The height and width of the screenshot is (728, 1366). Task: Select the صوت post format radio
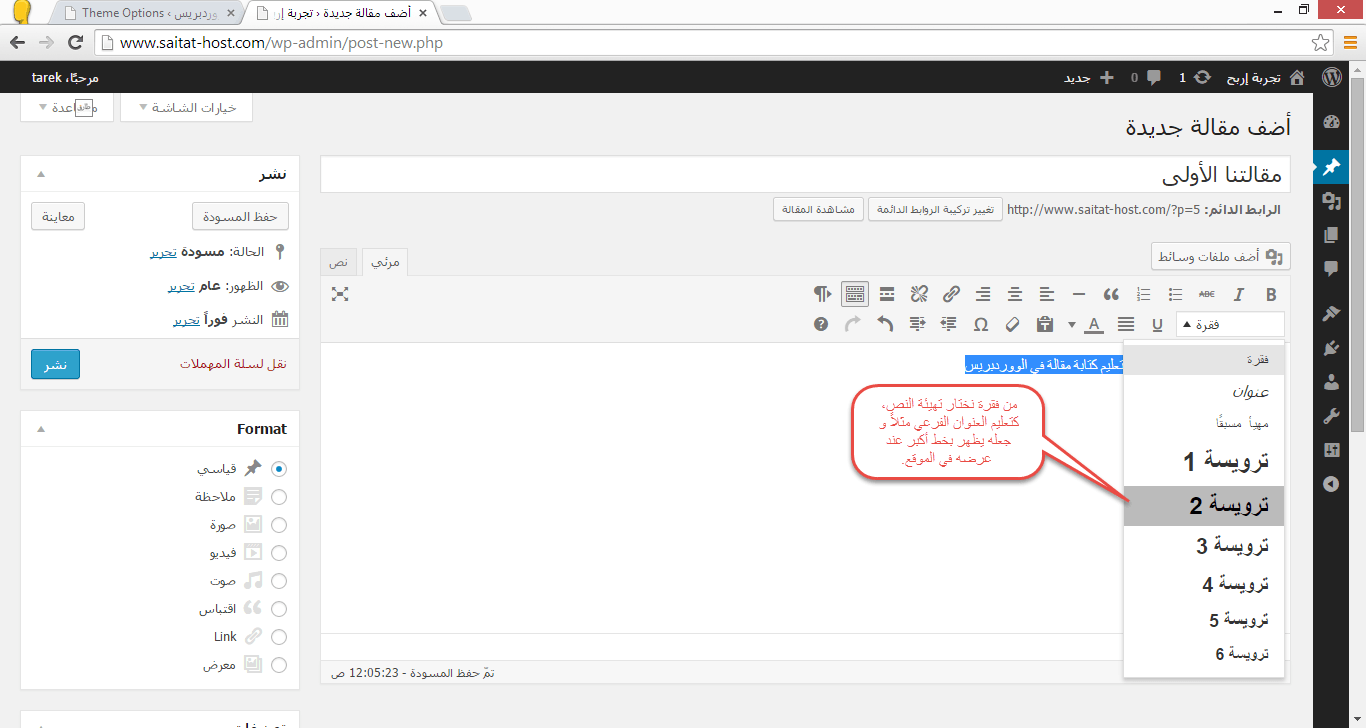tap(279, 580)
